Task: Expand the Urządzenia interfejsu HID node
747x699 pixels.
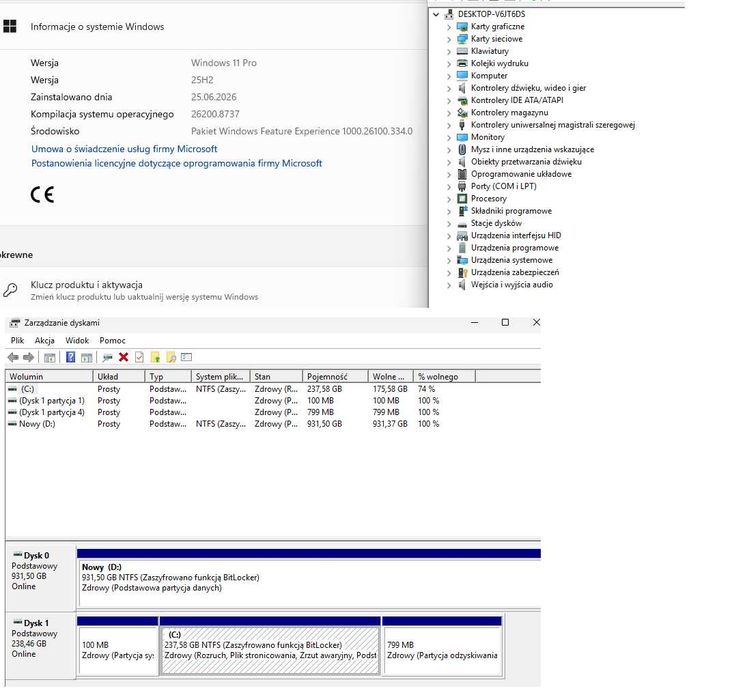Action: pyautogui.click(x=449, y=236)
